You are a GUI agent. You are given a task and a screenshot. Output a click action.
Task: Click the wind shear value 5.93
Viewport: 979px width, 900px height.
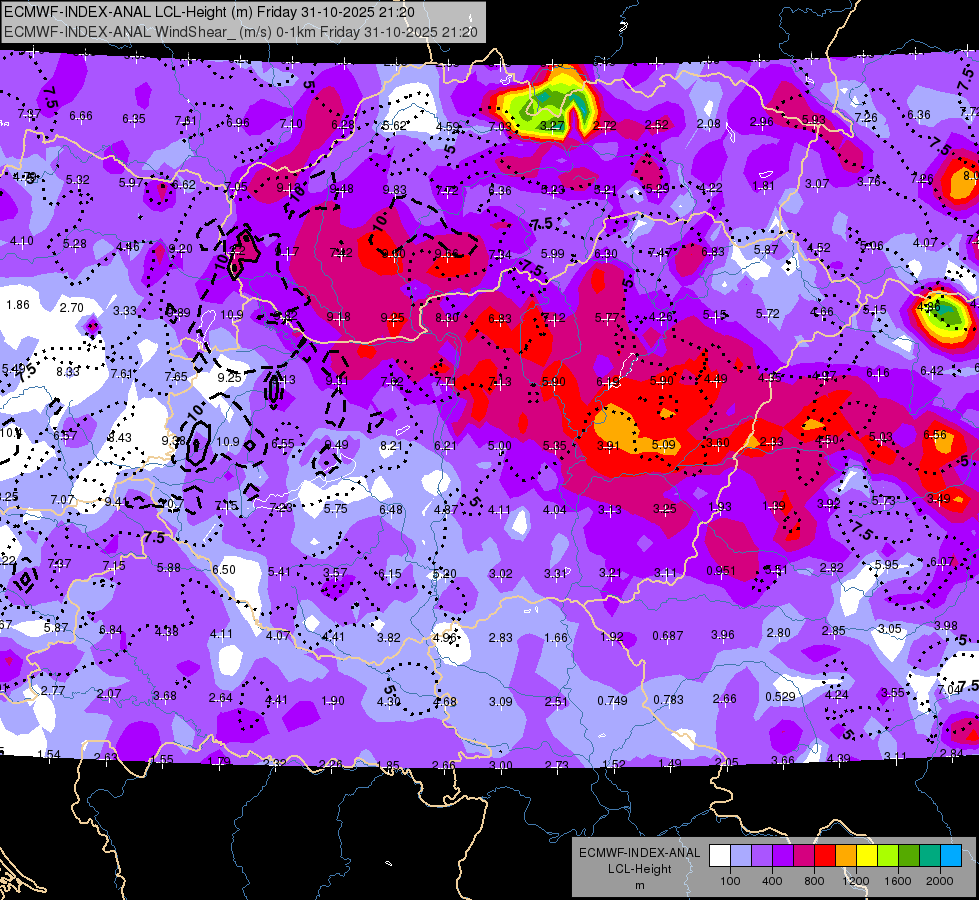[814, 119]
